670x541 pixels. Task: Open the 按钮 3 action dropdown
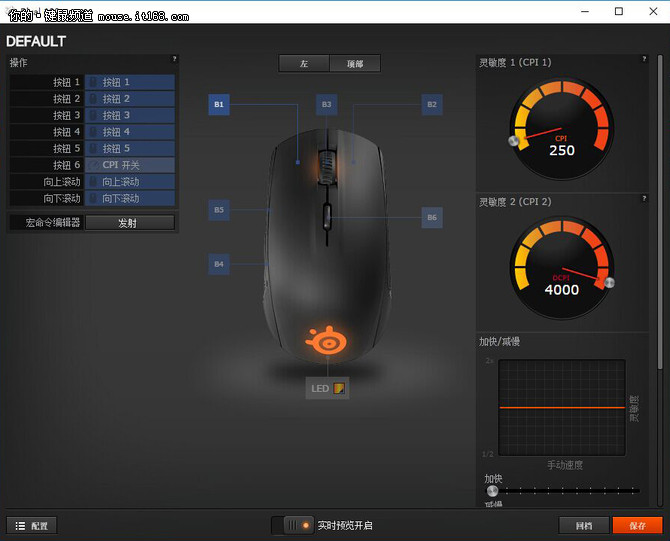[x=130, y=115]
